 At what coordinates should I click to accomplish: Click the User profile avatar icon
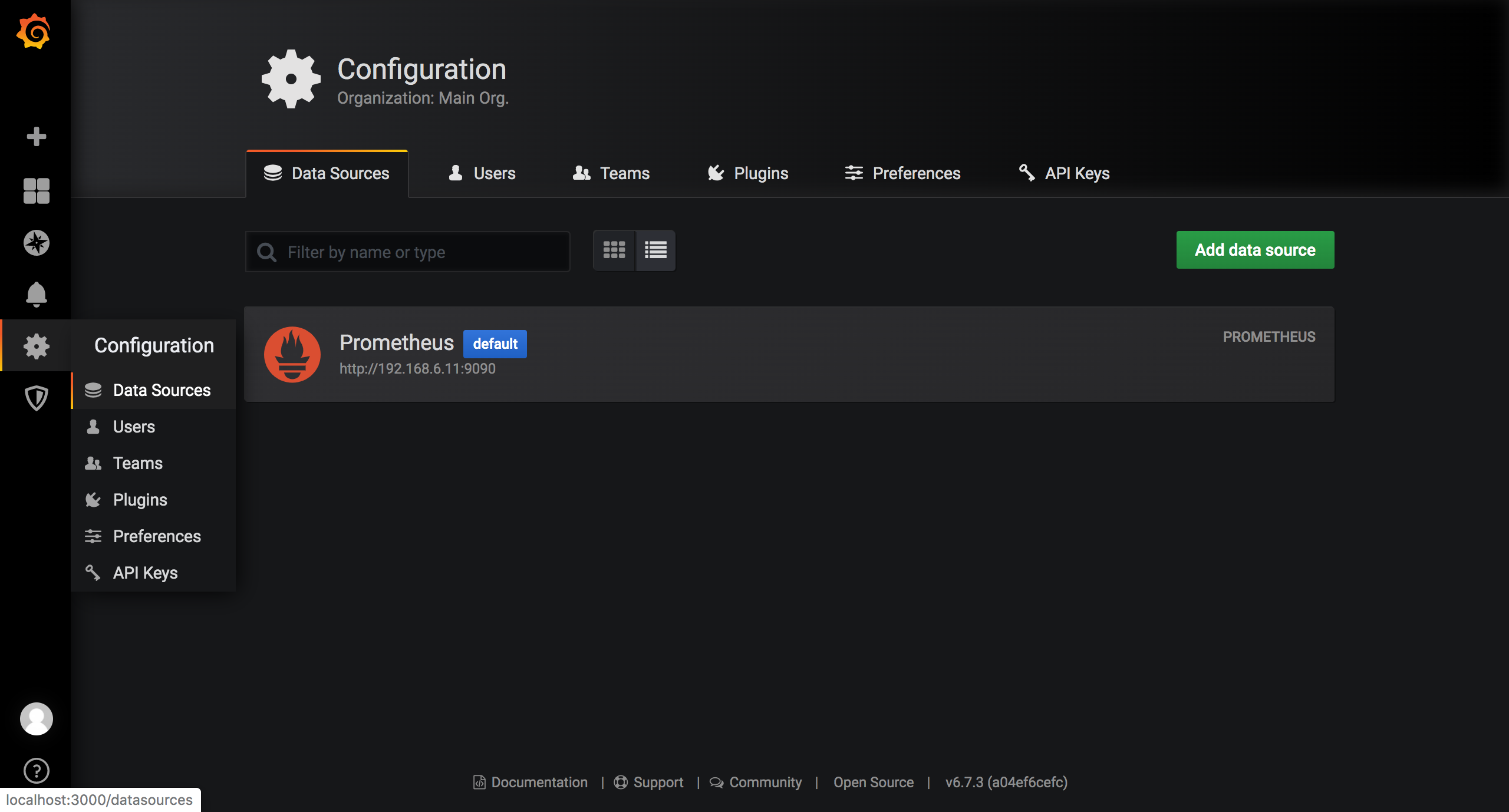click(36, 718)
